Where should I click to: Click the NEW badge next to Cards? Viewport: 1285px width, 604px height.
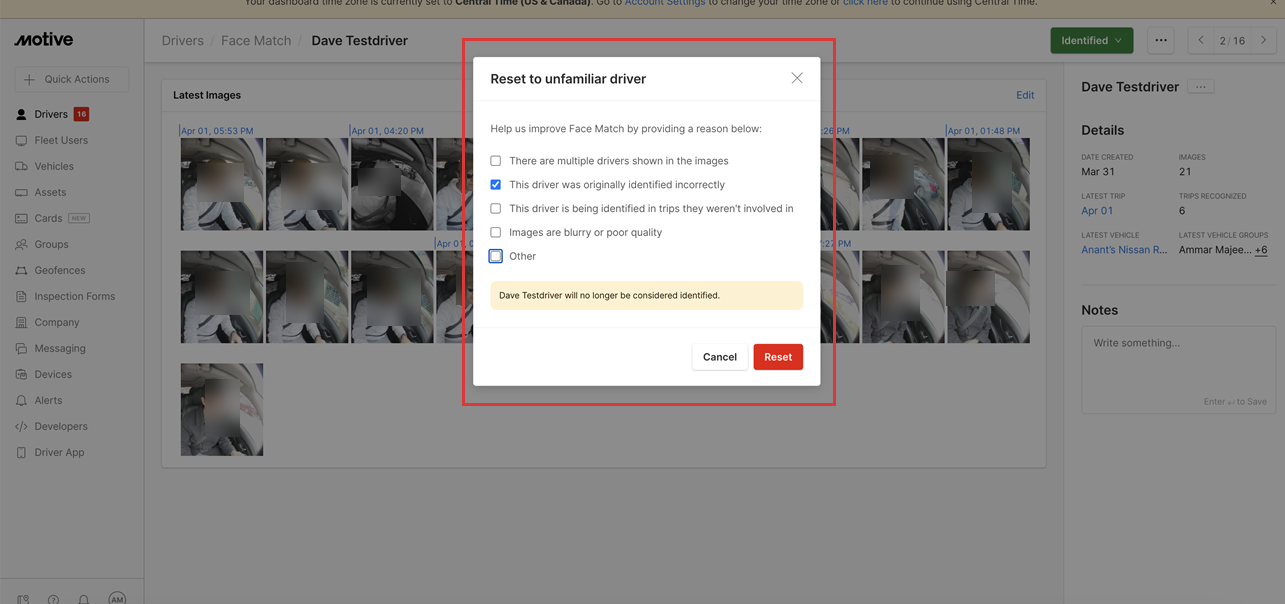tap(78, 218)
